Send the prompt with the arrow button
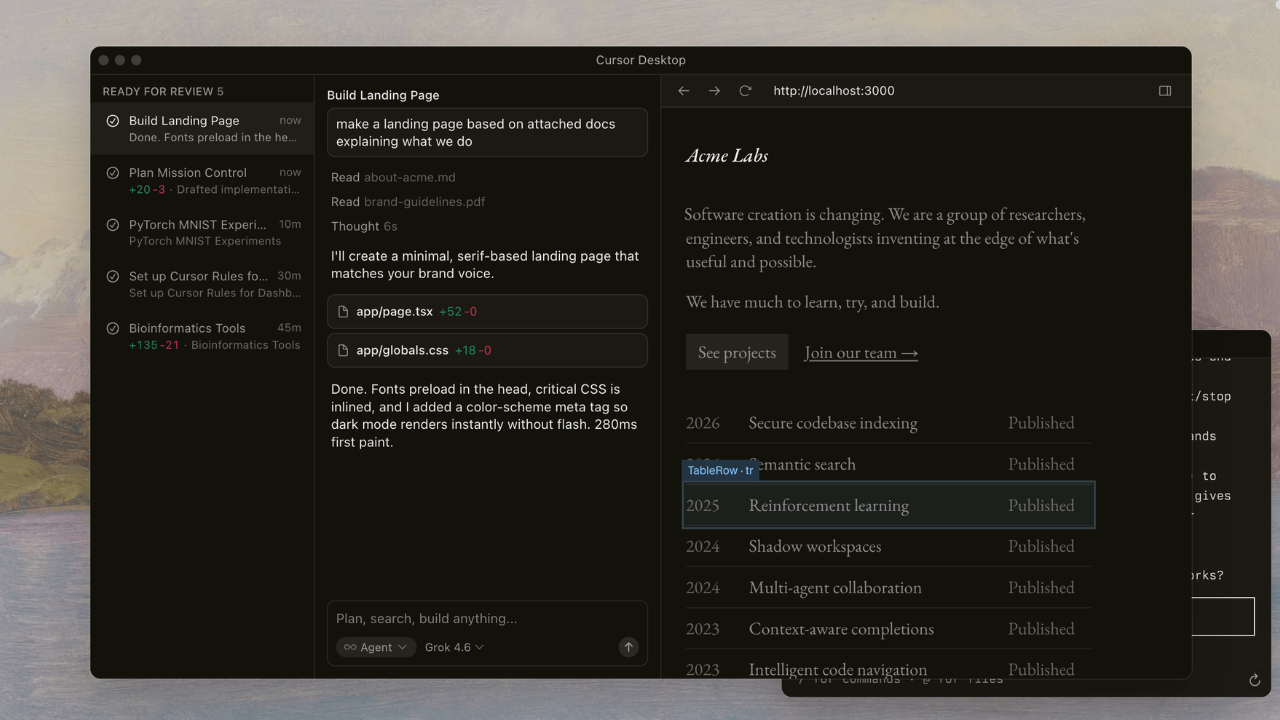Viewport: 1280px width, 720px height. [x=628, y=647]
